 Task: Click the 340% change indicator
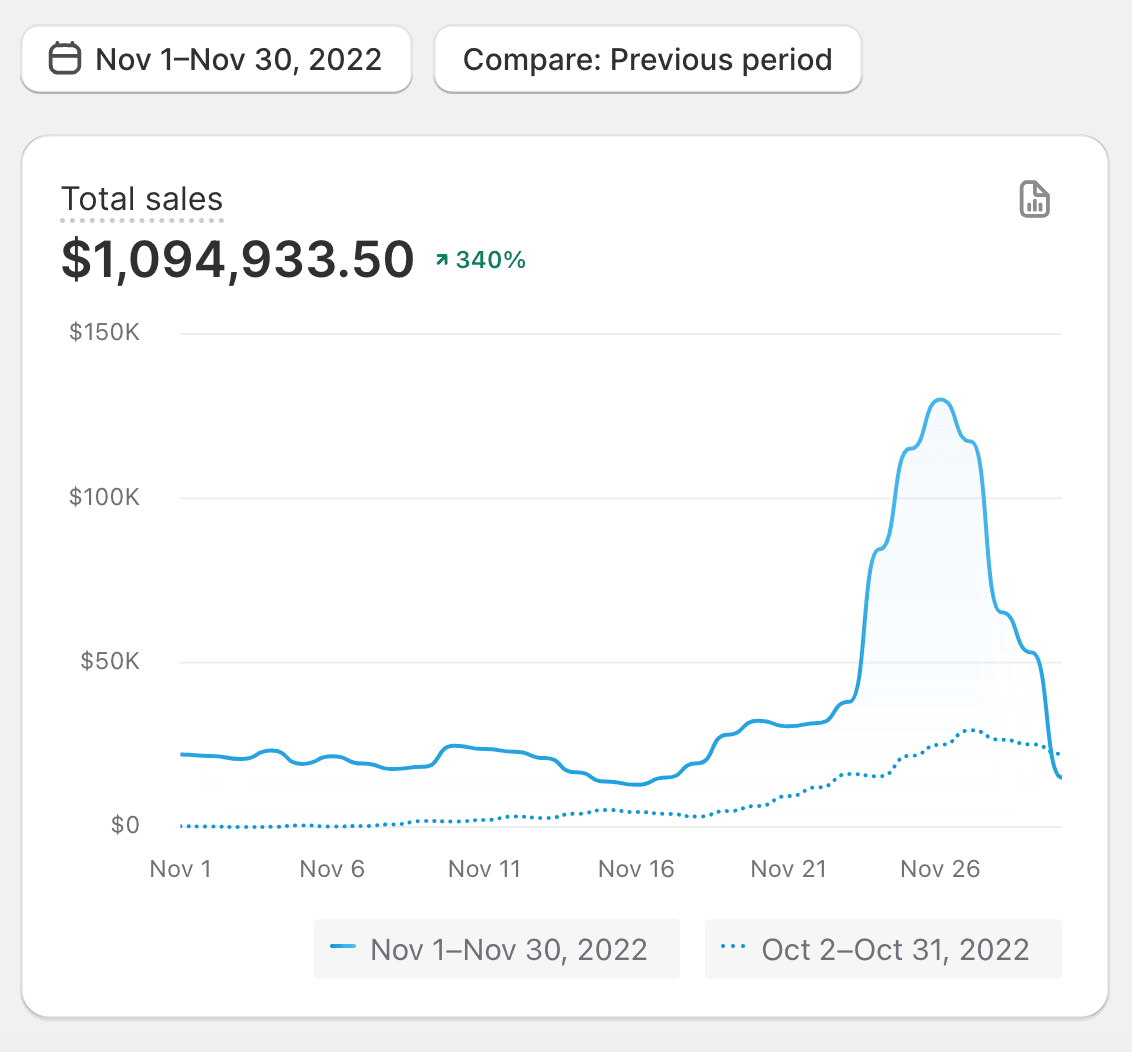coord(490,260)
